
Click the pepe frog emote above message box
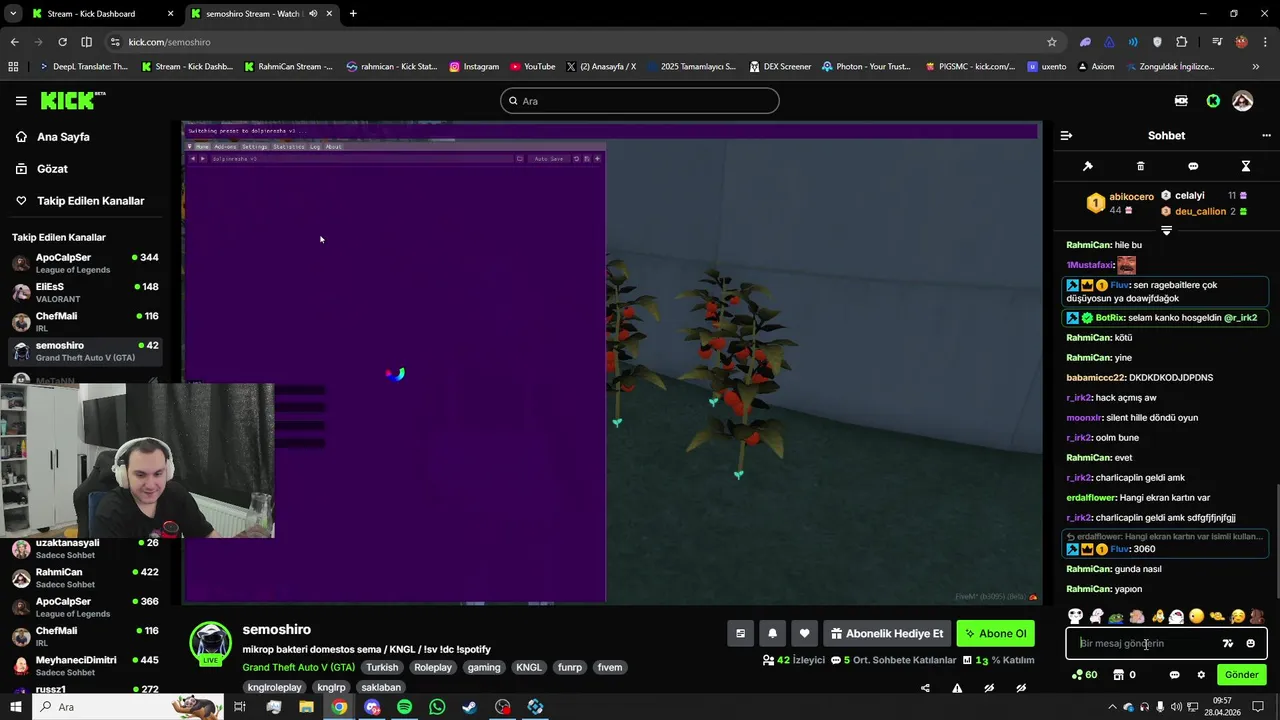click(x=1116, y=617)
